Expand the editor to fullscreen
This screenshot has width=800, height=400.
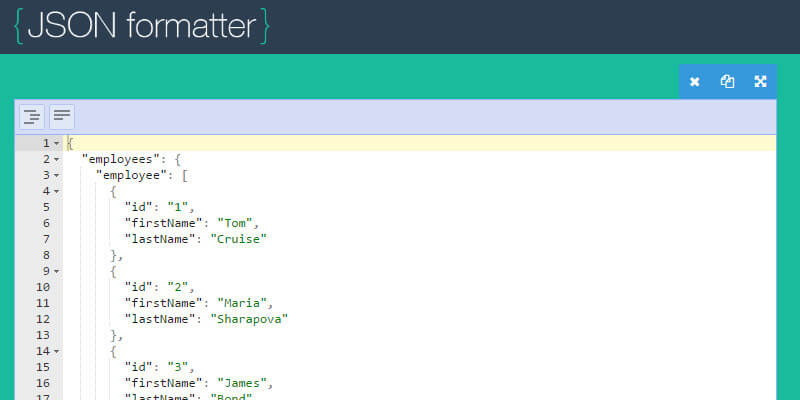(x=760, y=82)
